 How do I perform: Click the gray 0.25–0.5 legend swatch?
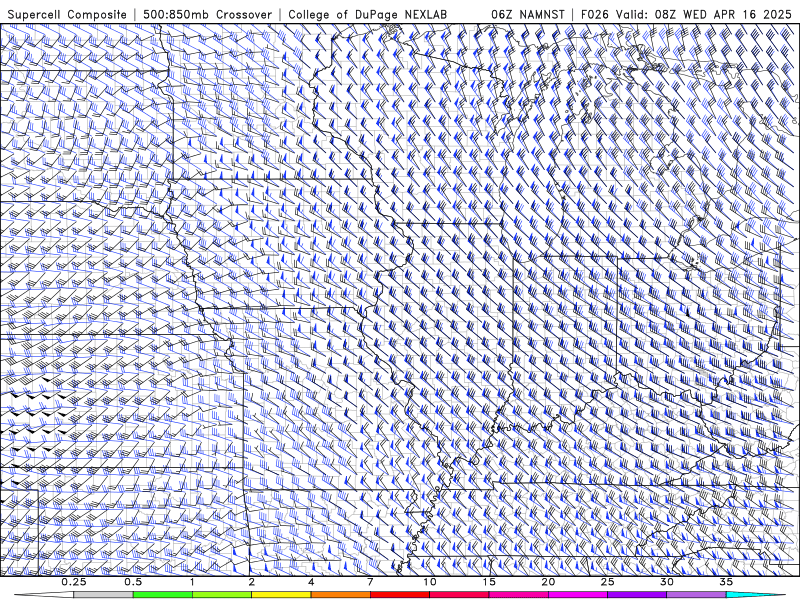point(103,595)
